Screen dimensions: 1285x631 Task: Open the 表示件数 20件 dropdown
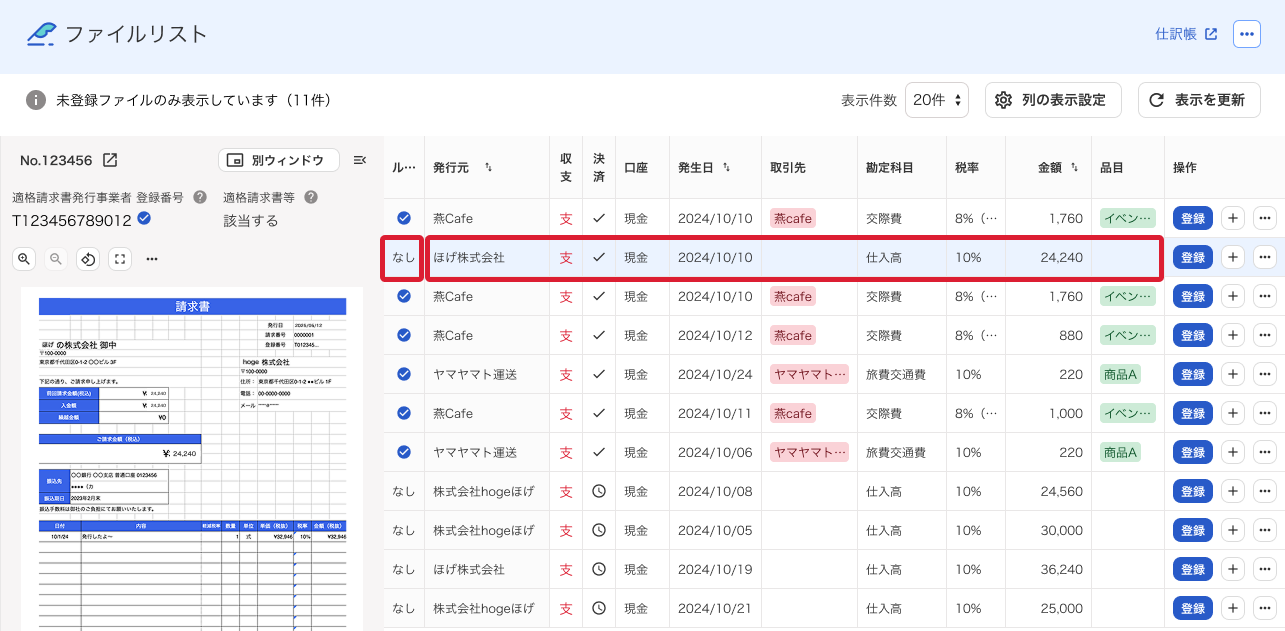tap(937, 100)
